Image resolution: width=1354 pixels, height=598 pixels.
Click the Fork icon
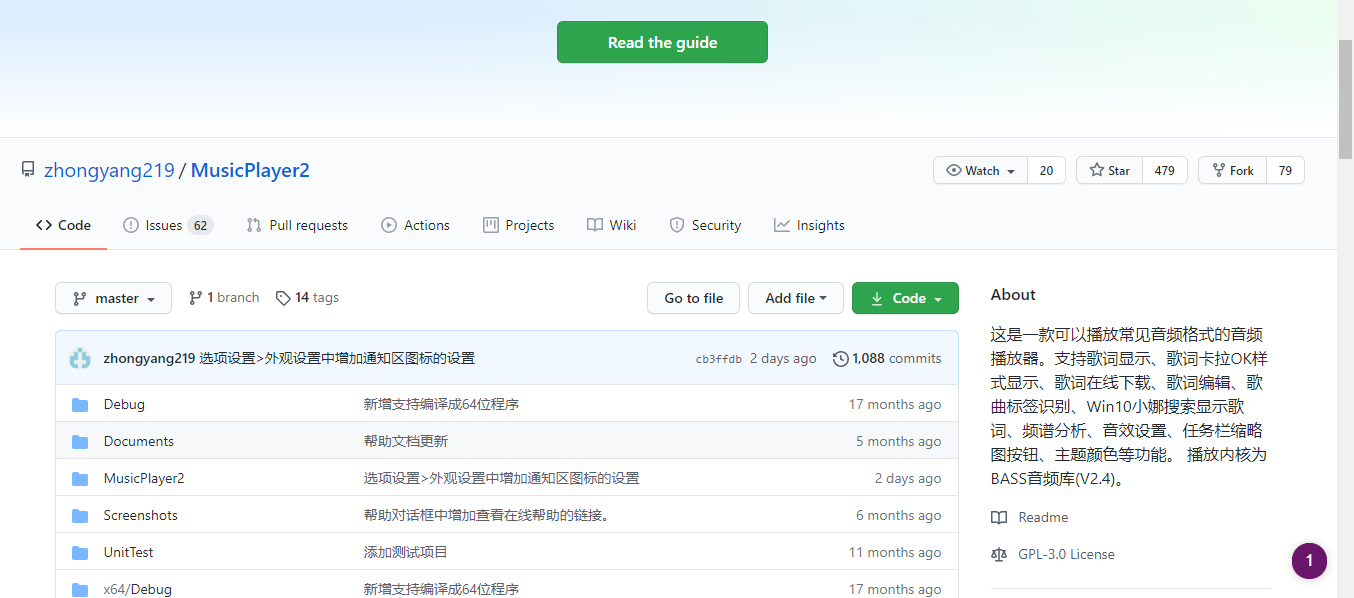(1218, 170)
